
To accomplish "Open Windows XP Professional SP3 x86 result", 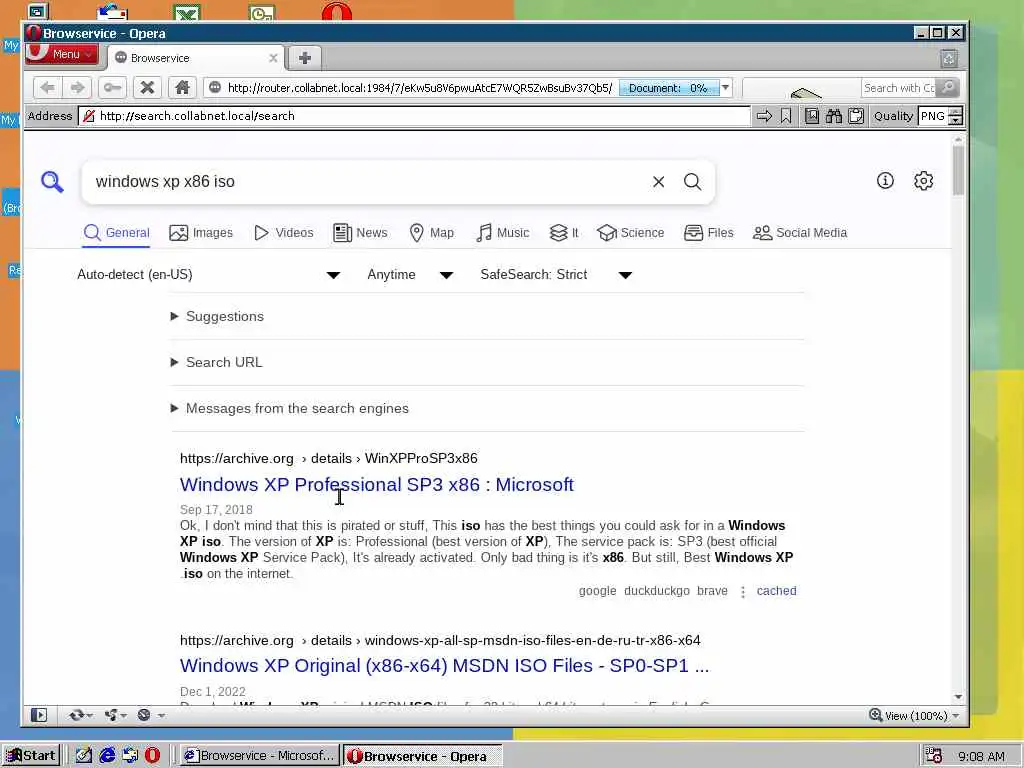I will point(377,485).
